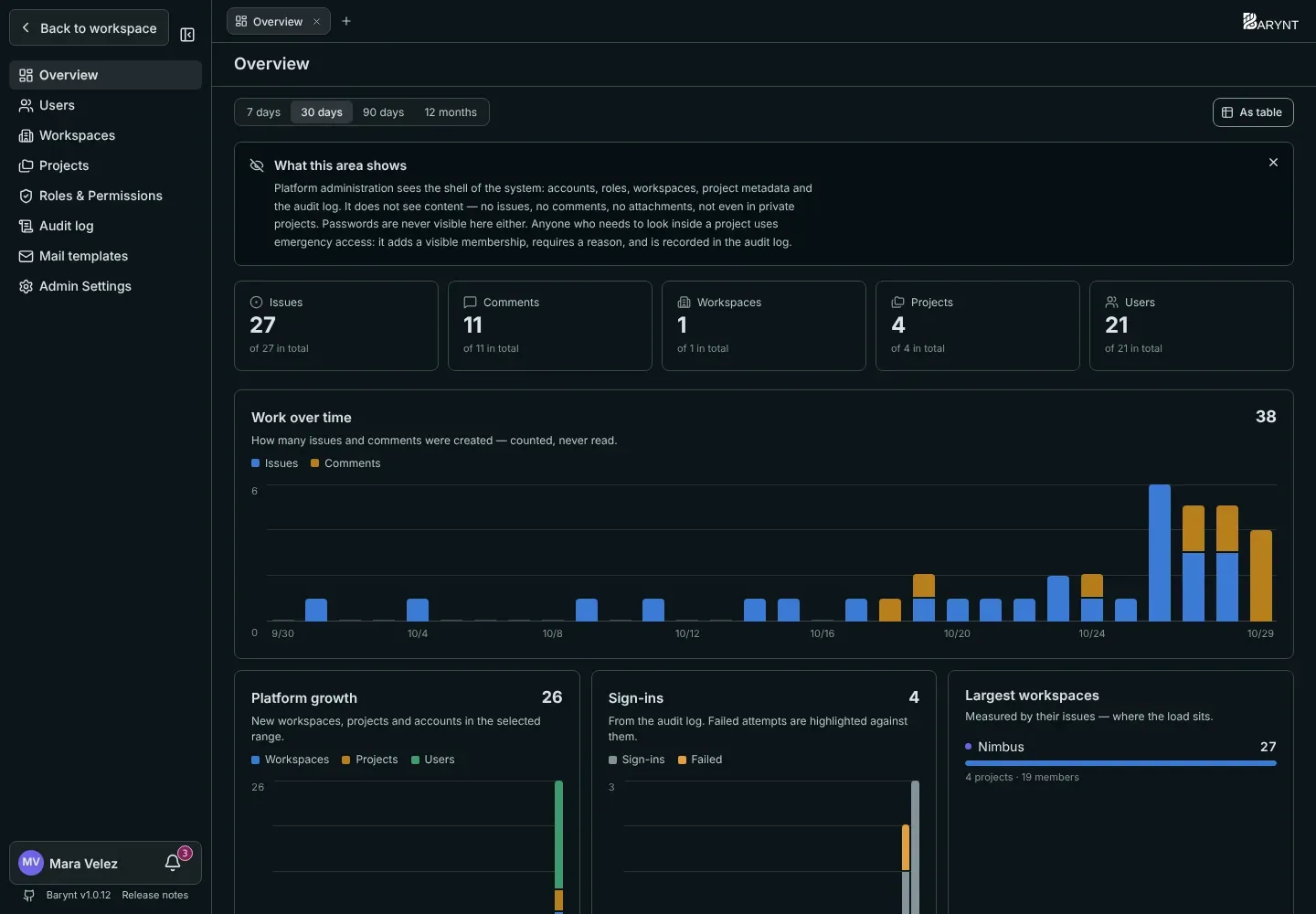Click the "of 27 in total" text
The image size is (1316, 914).
[x=279, y=348]
